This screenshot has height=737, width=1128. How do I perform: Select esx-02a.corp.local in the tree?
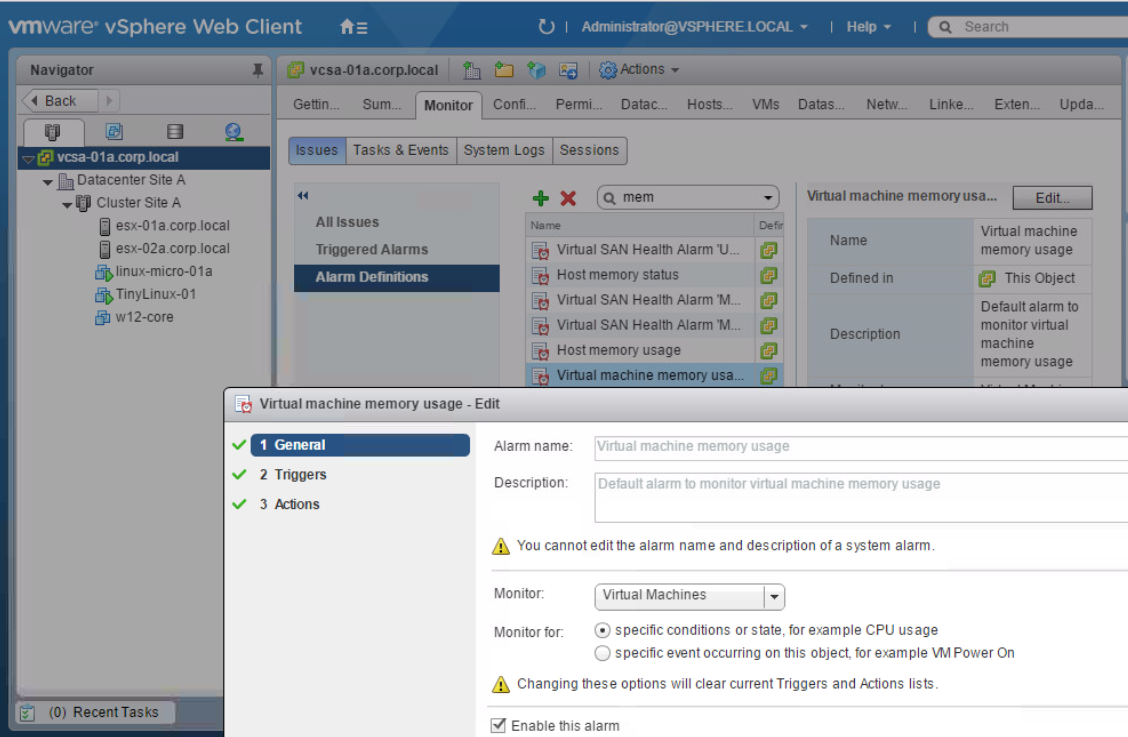click(173, 249)
